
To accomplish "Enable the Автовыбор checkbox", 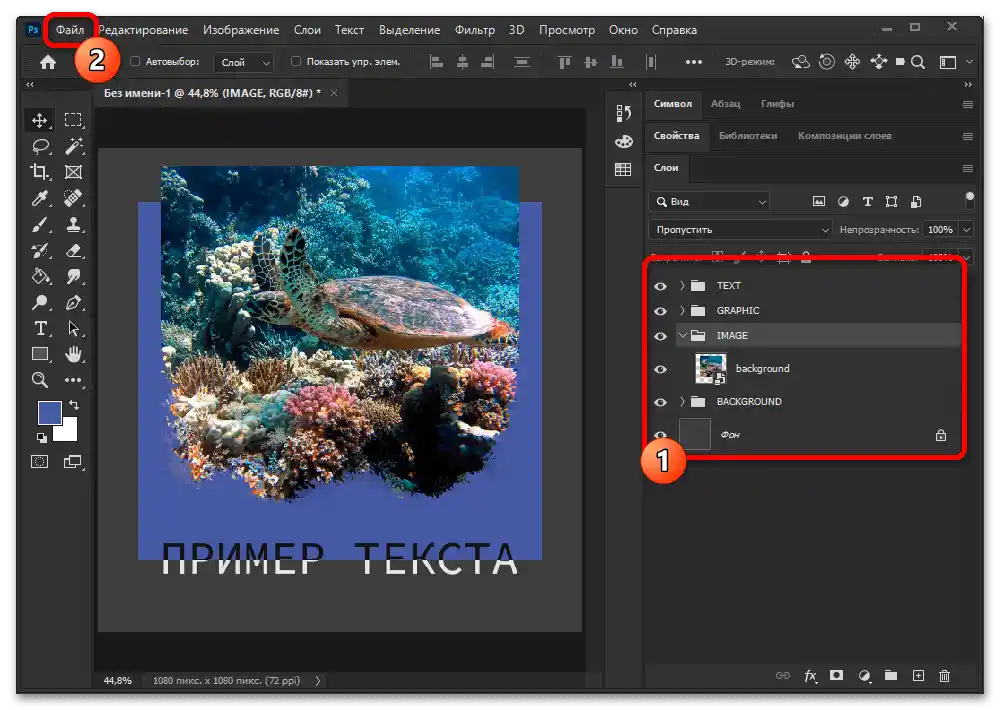I will click(135, 62).
